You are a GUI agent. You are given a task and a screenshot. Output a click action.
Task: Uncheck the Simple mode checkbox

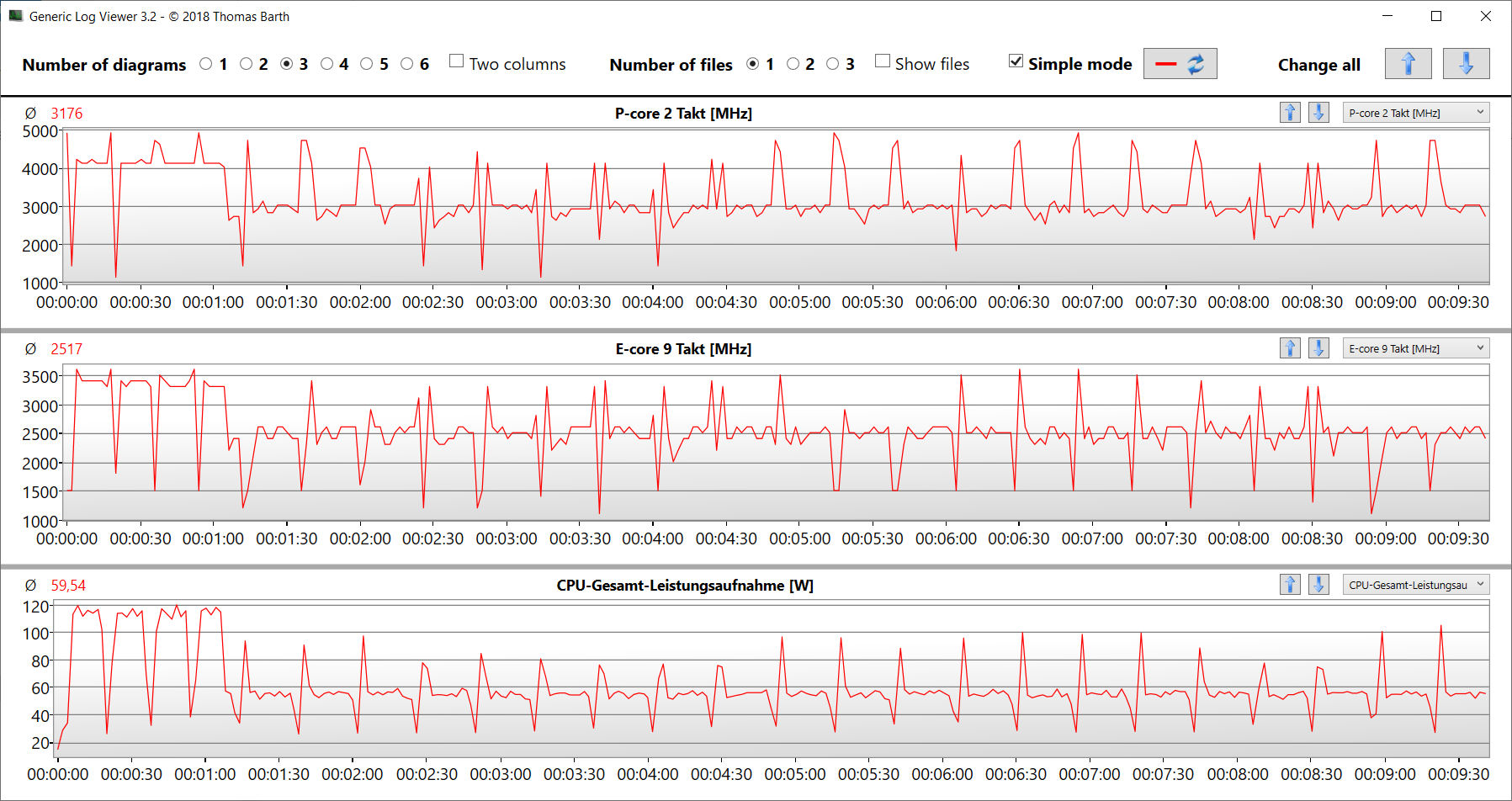point(1016,61)
